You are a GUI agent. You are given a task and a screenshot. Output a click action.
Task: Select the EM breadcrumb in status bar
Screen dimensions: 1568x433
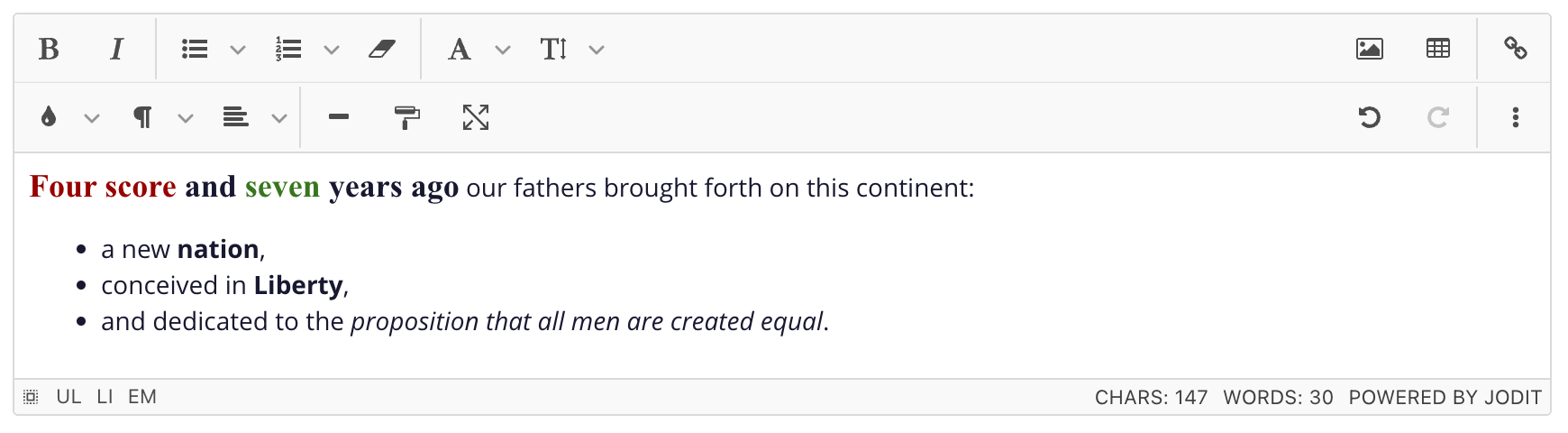[x=142, y=397]
